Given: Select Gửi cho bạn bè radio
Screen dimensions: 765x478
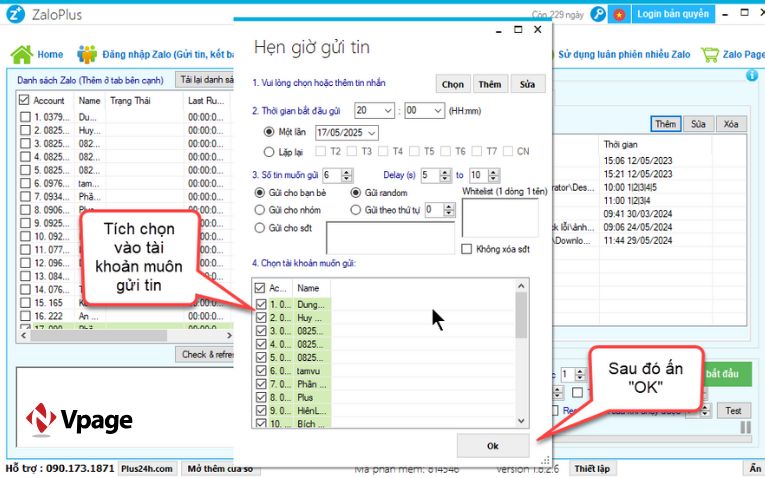Looking at the screenshot, I should click(260, 193).
